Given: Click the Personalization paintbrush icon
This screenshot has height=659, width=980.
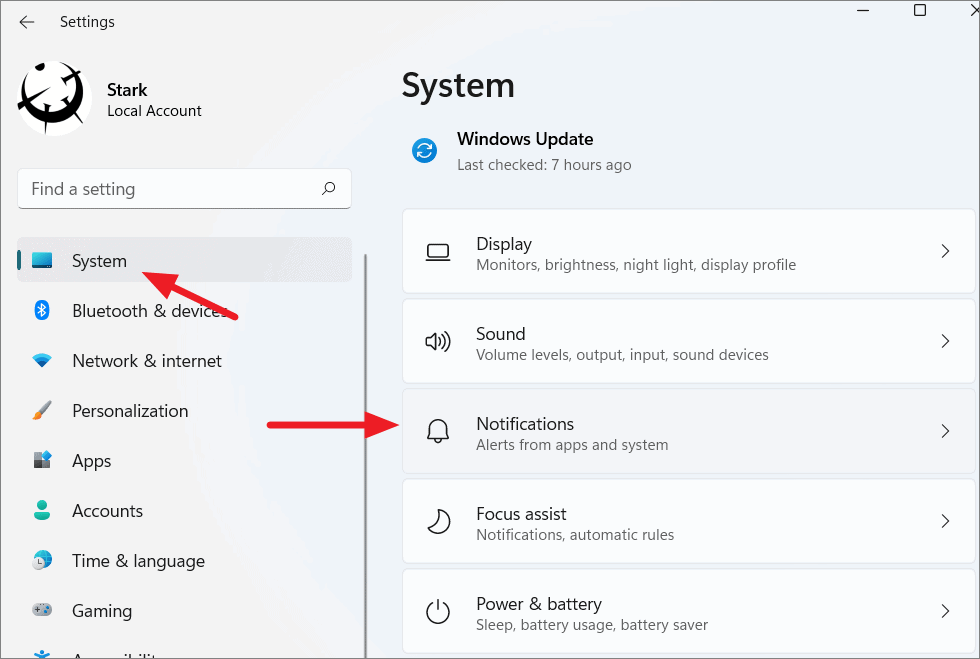Looking at the screenshot, I should point(41,411).
